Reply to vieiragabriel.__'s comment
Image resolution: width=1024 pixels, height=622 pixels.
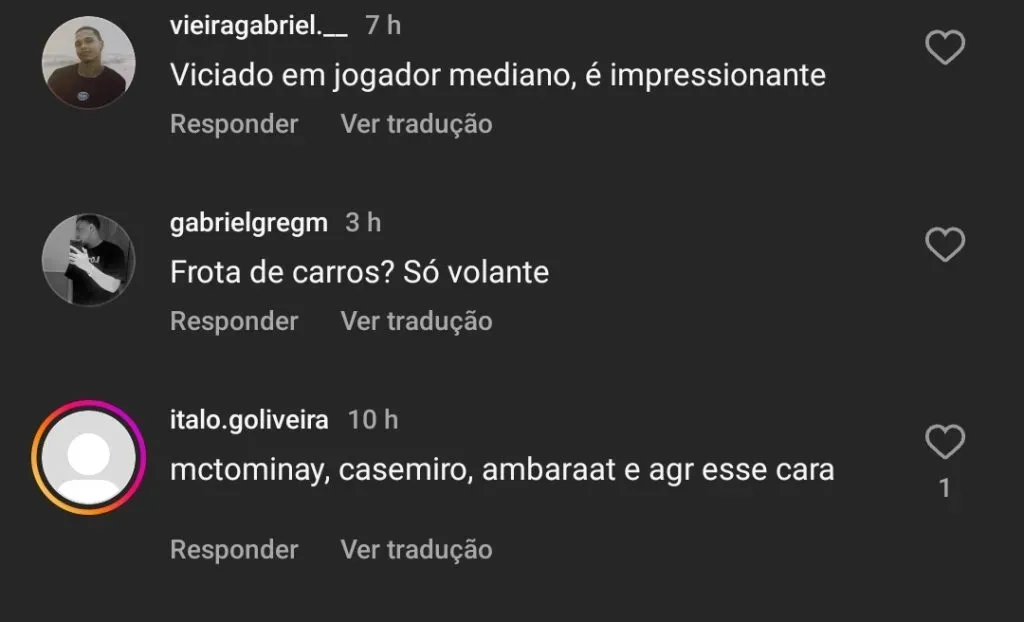pyautogui.click(x=234, y=124)
